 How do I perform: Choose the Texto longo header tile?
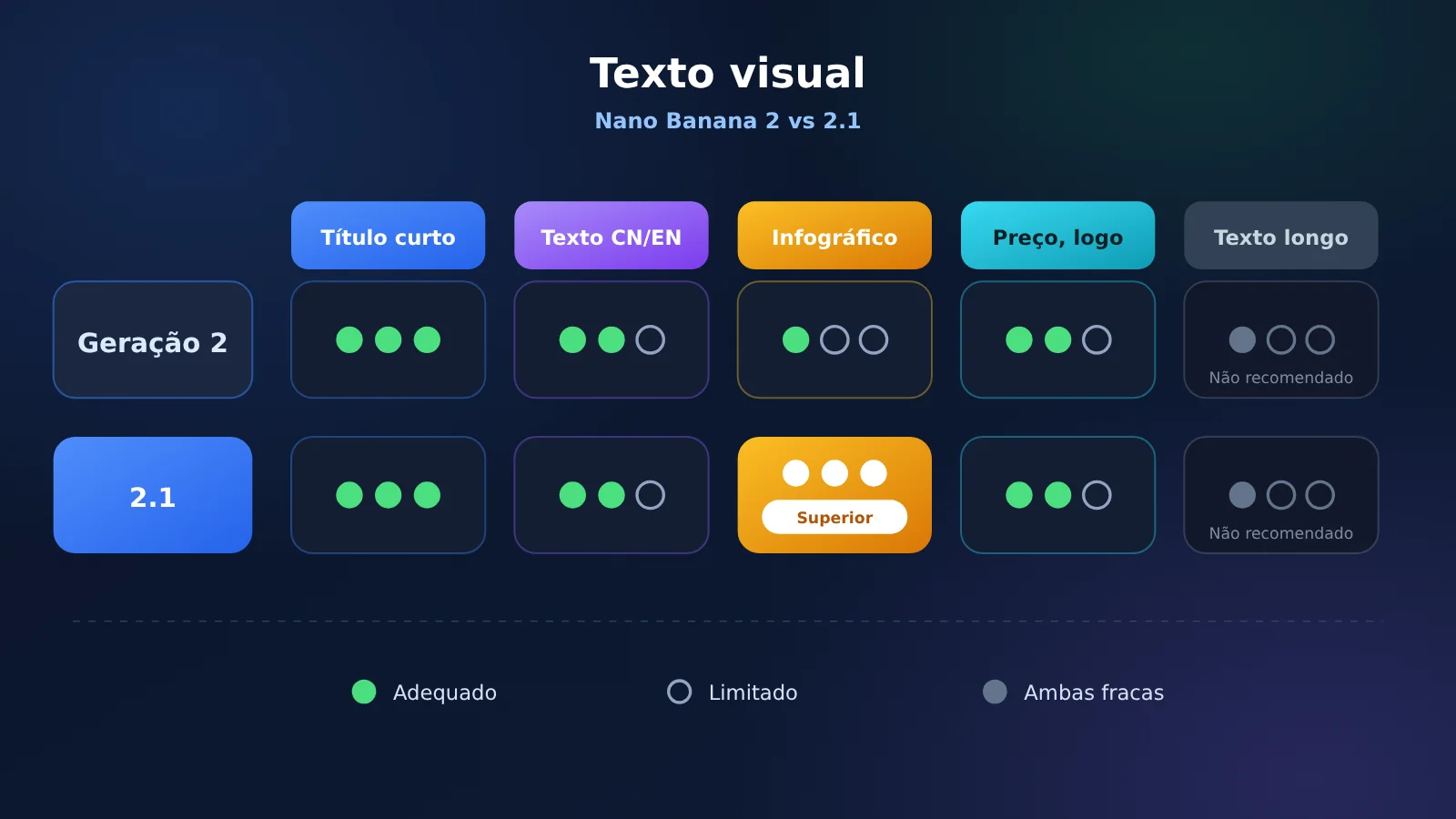1281,236
